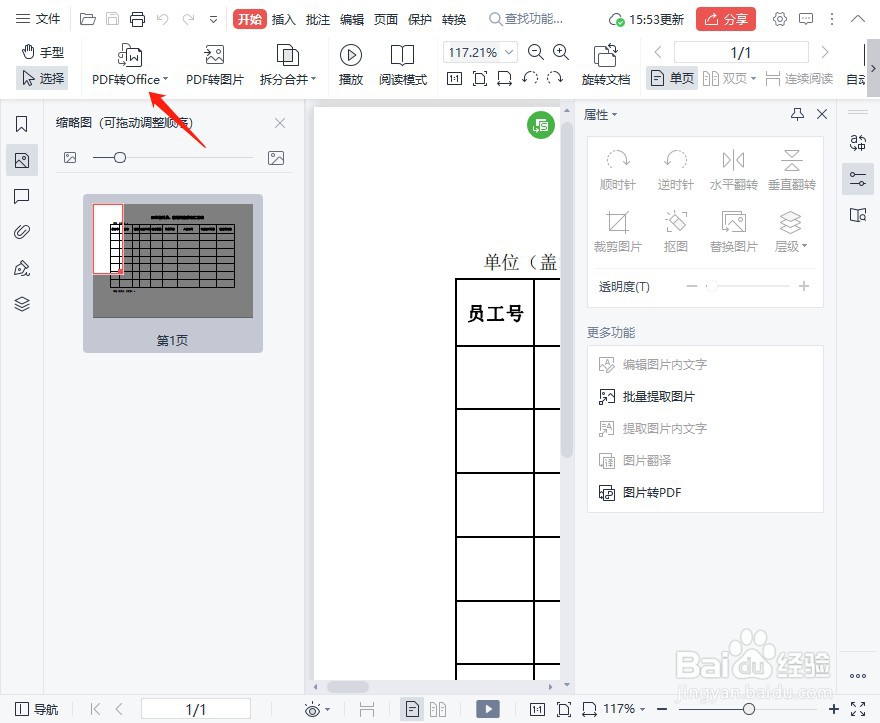Expand the 属性 properties dropdown
The image size is (880, 723).
pos(601,115)
